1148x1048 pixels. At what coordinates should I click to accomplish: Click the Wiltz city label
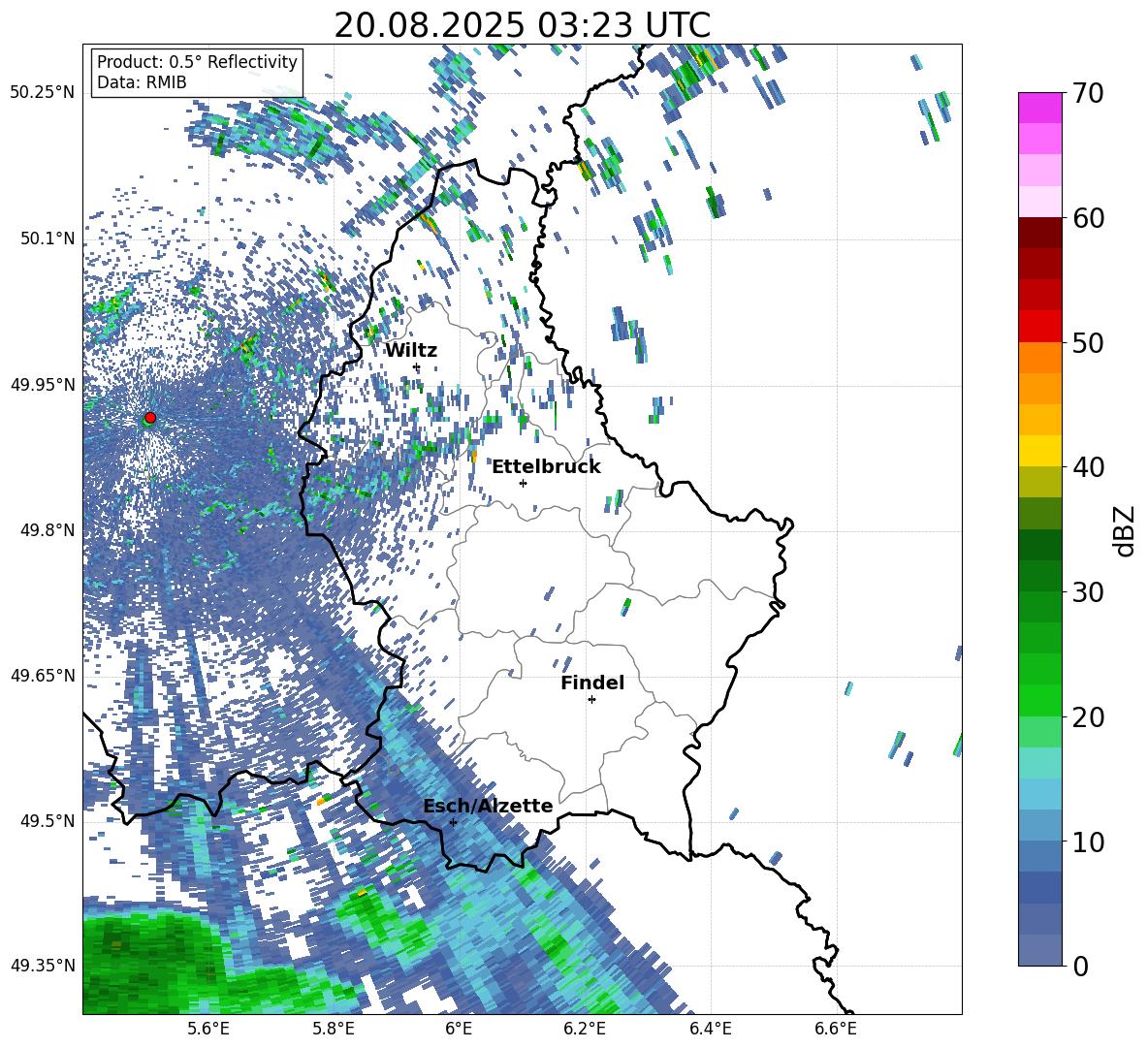[411, 350]
